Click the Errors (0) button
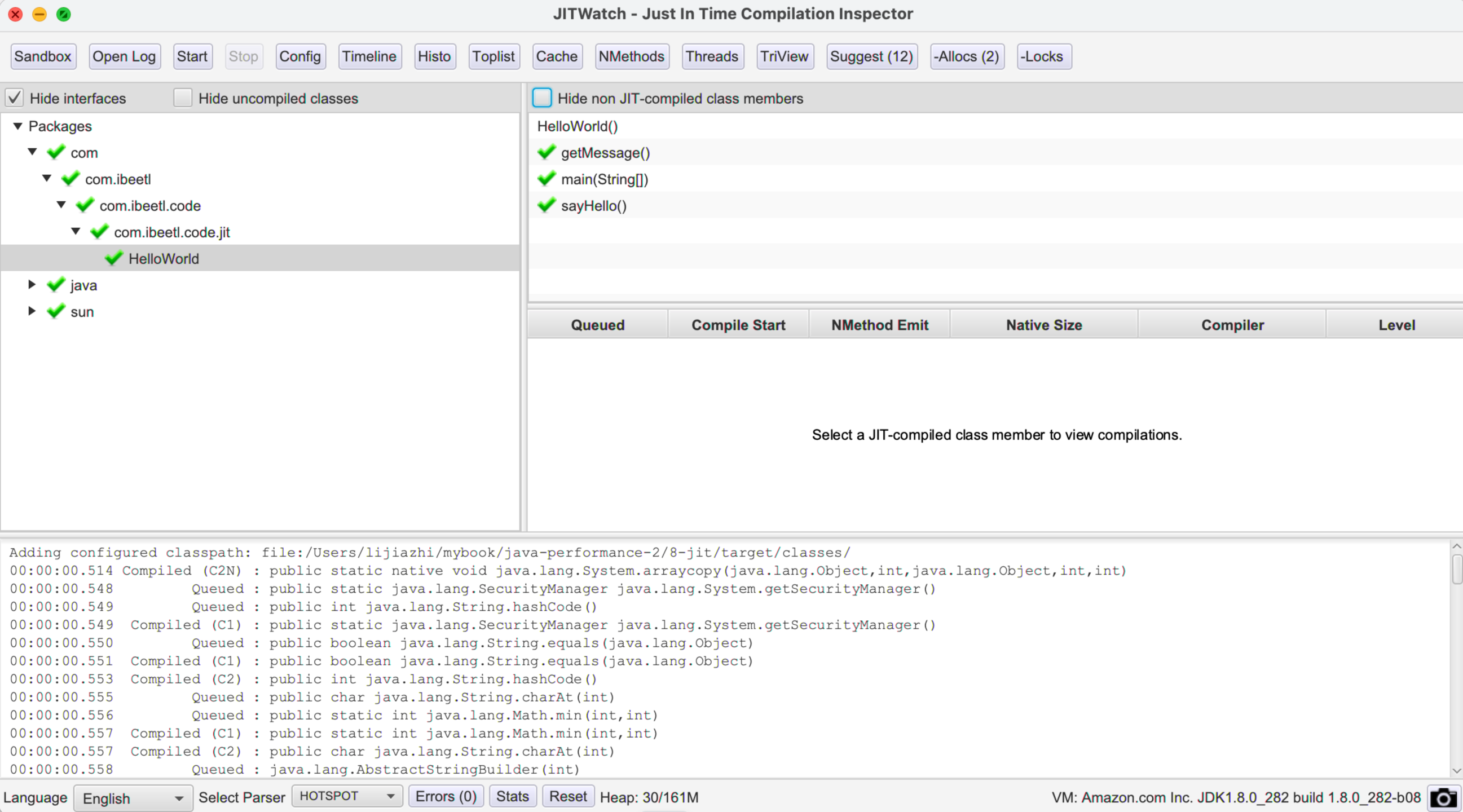1463x812 pixels. pyautogui.click(x=446, y=797)
